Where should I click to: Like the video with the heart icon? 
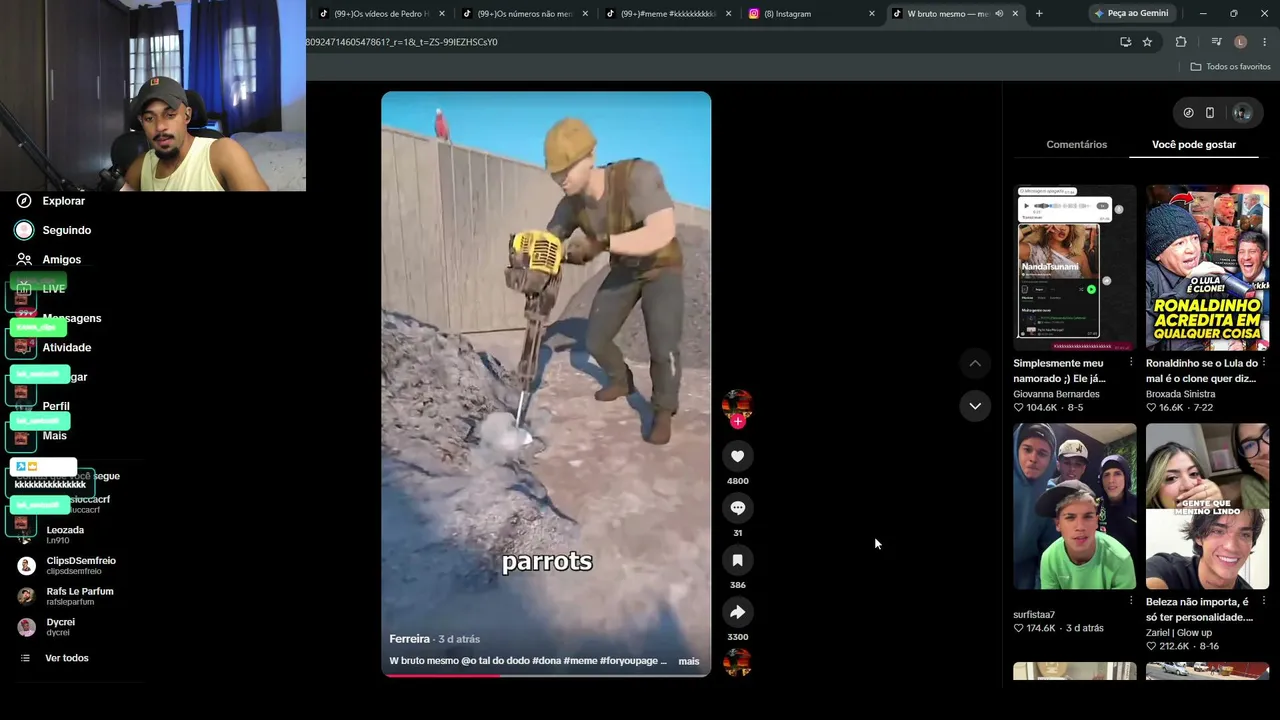click(x=737, y=456)
